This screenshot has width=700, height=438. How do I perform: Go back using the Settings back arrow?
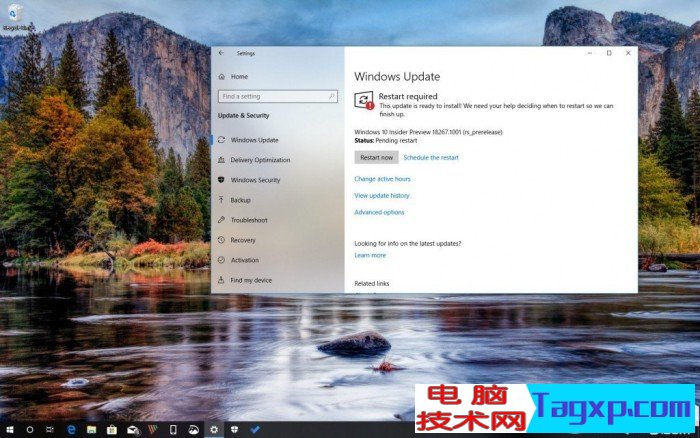[x=221, y=53]
